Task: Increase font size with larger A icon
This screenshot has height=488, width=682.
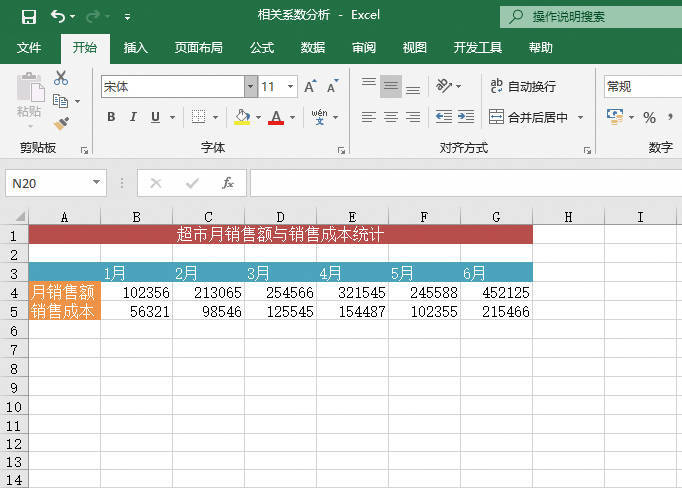Action: pyautogui.click(x=311, y=87)
